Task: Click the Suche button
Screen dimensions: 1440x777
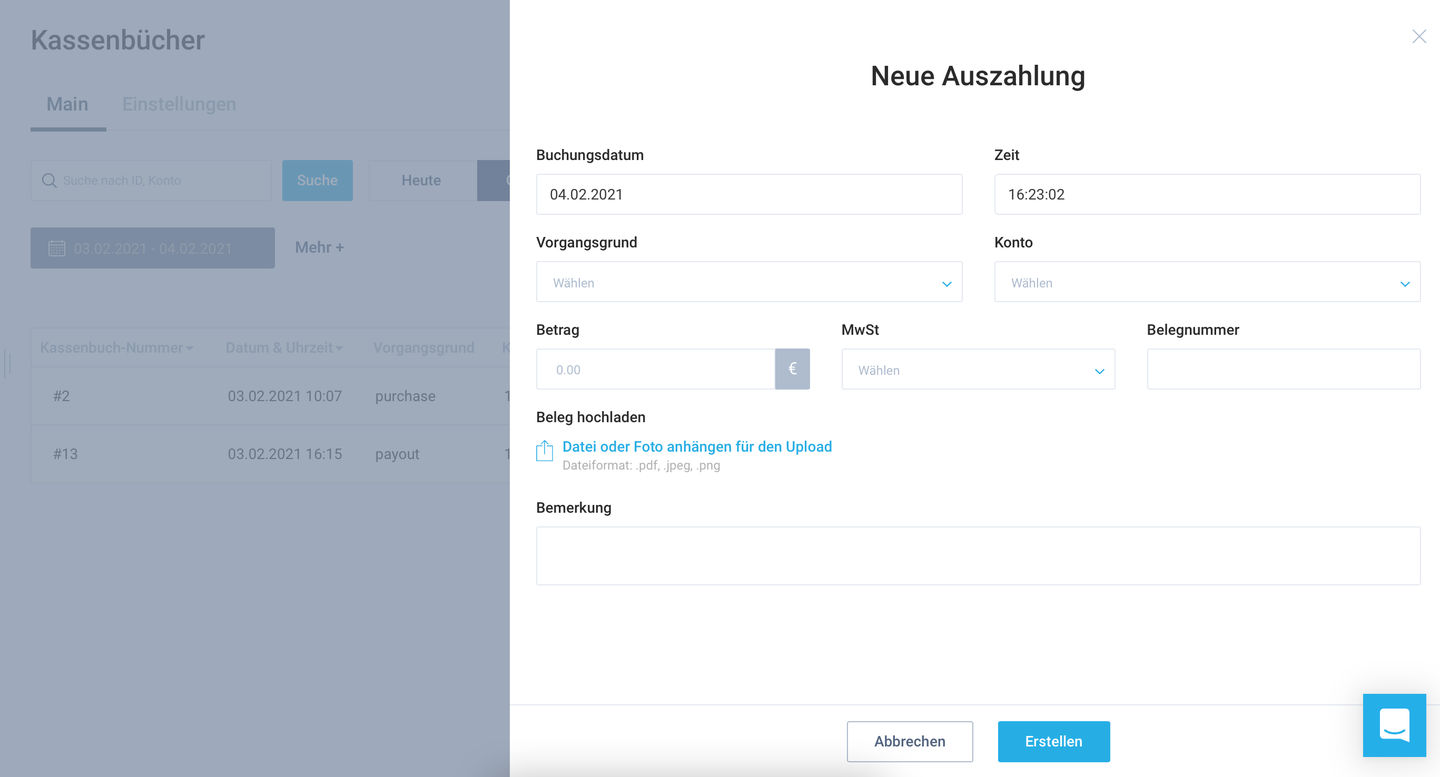Action: click(317, 181)
